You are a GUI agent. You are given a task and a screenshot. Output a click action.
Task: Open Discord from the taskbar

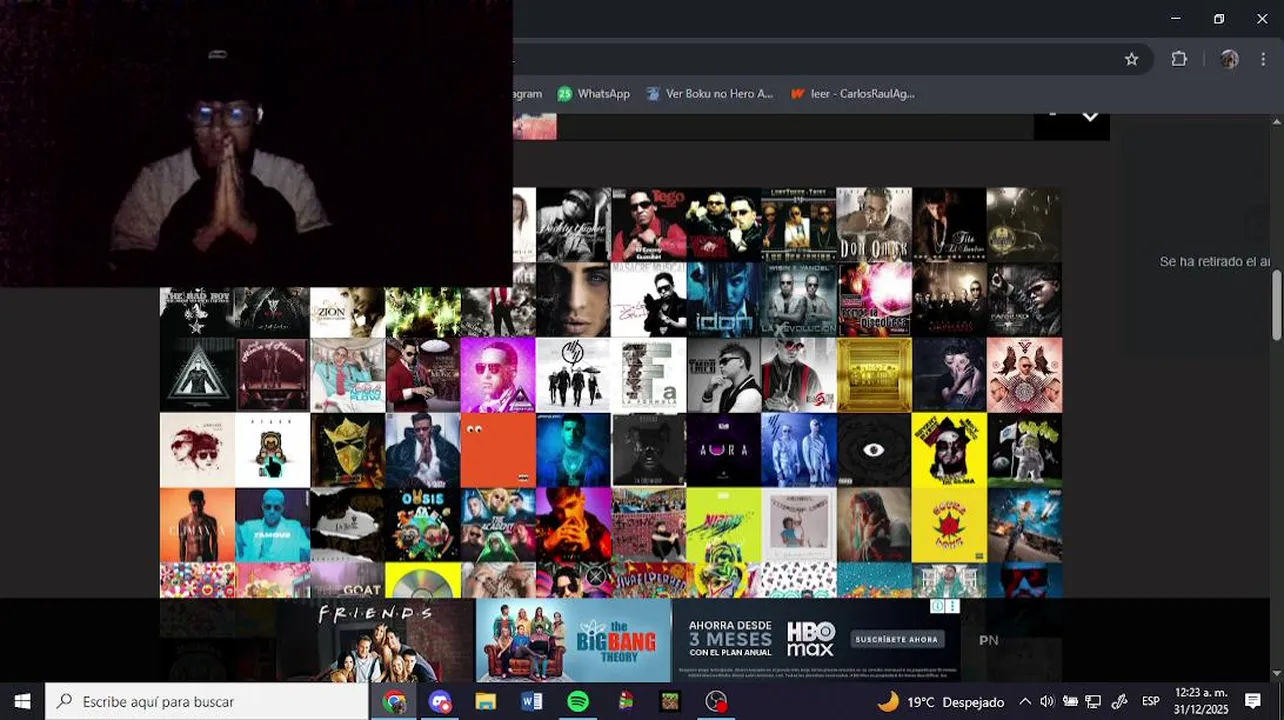click(440, 702)
